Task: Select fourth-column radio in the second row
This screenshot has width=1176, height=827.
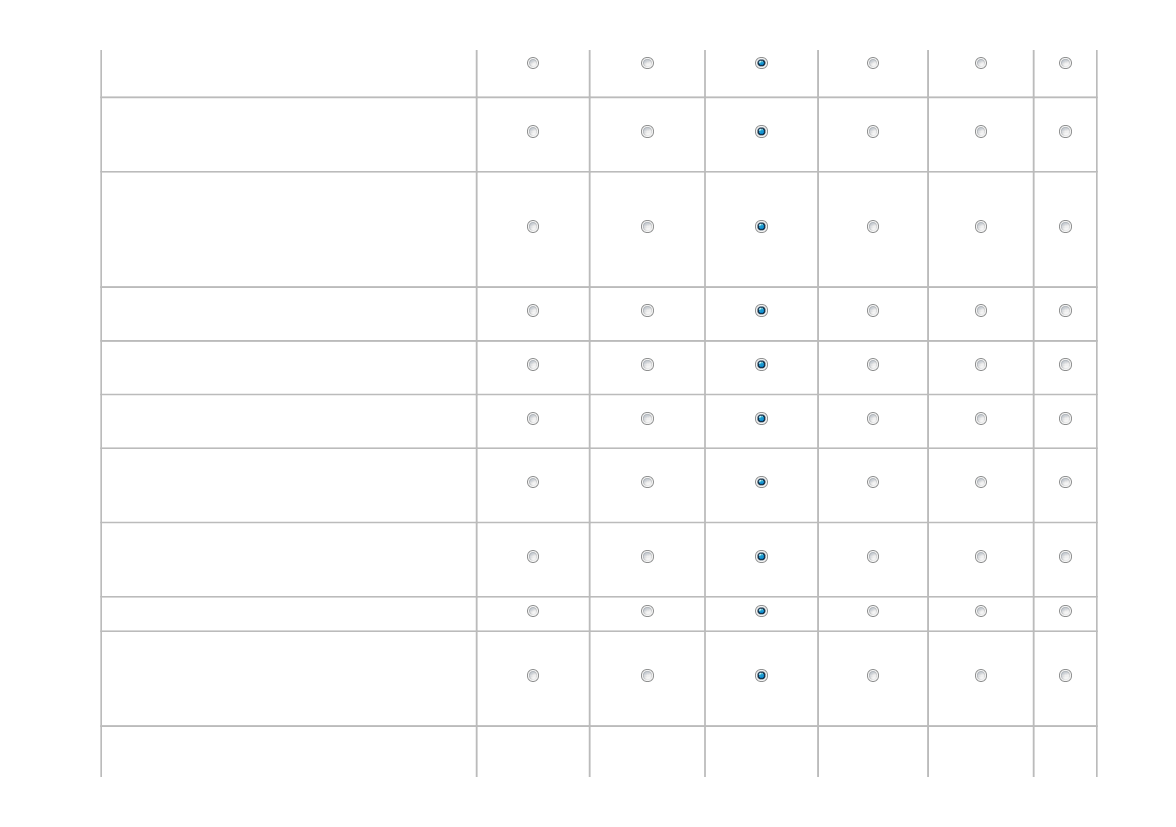Action: coord(873,132)
